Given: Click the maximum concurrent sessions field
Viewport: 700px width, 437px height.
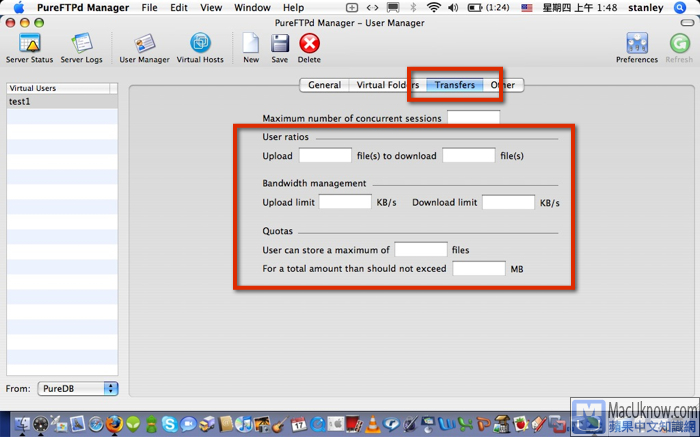Looking at the screenshot, I should click(473, 118).
